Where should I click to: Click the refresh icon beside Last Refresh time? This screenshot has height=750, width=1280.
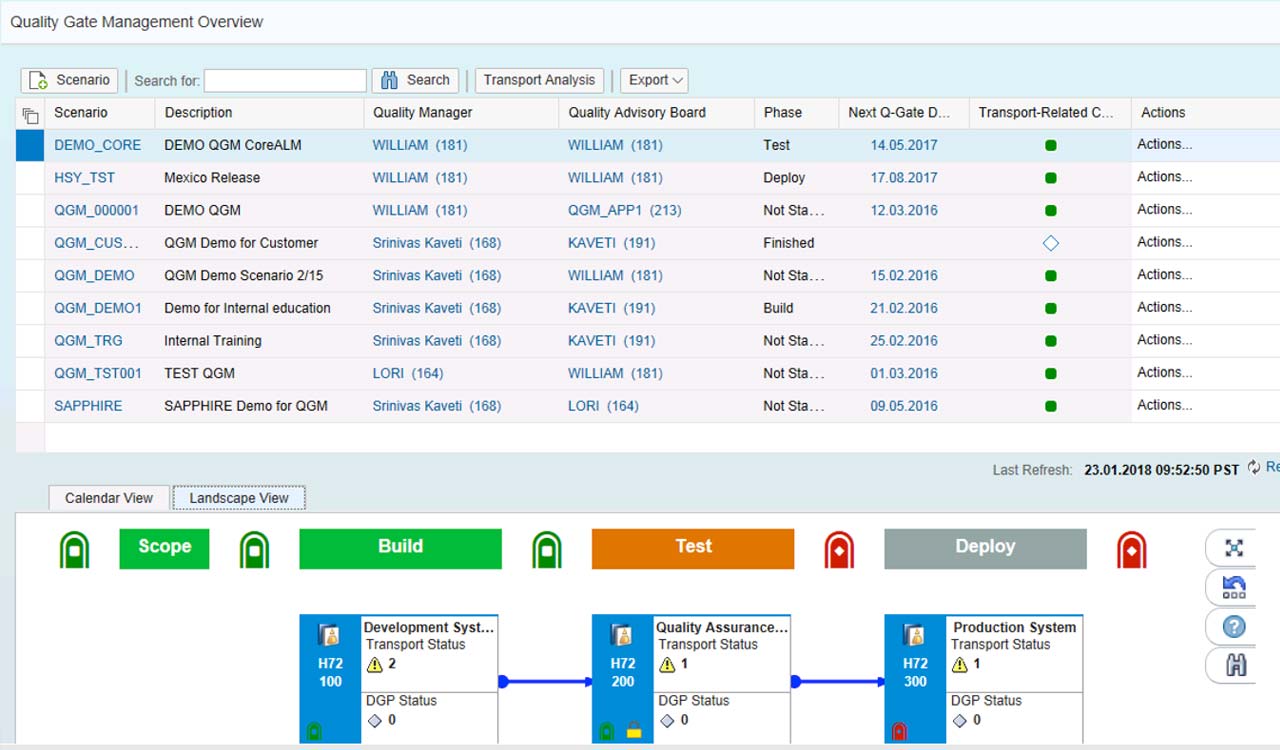coord(1254,468)
